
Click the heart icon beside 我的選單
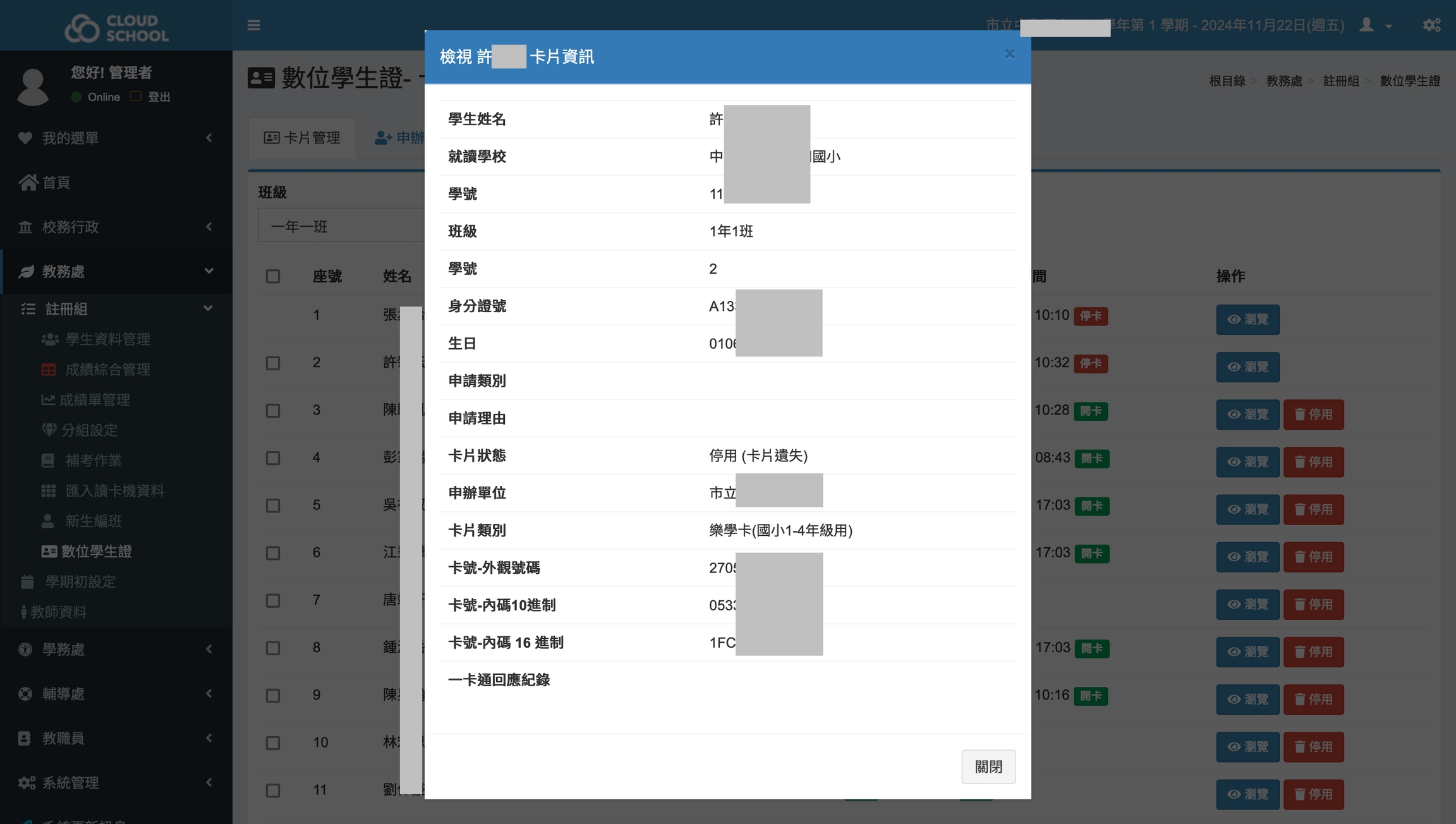coord(25,138)
